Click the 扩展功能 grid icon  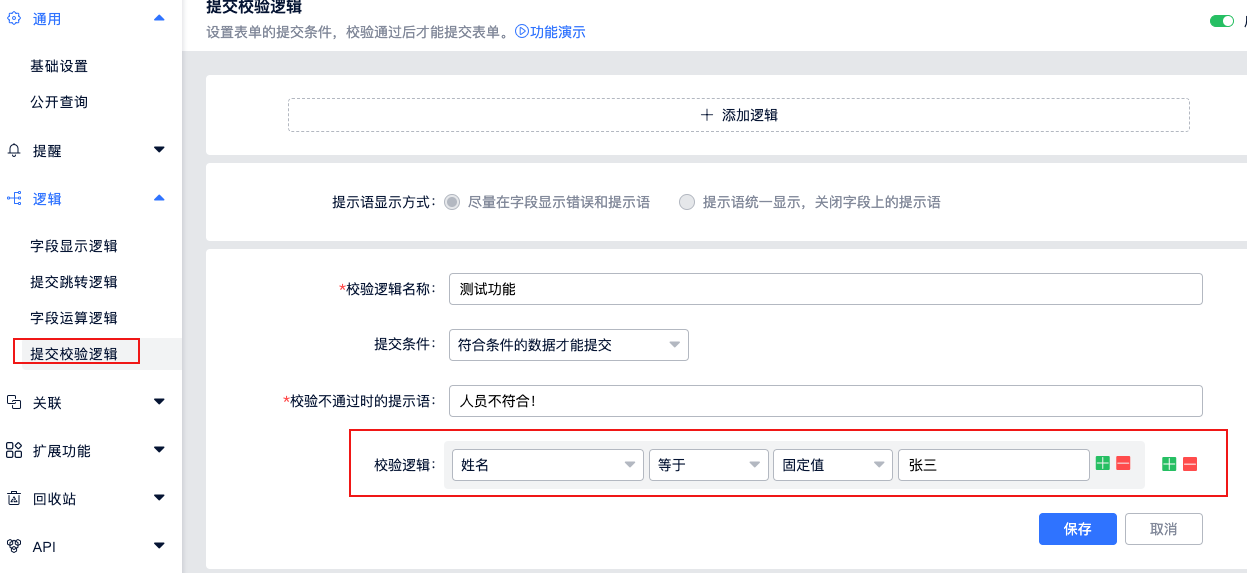tap(14, 451)
